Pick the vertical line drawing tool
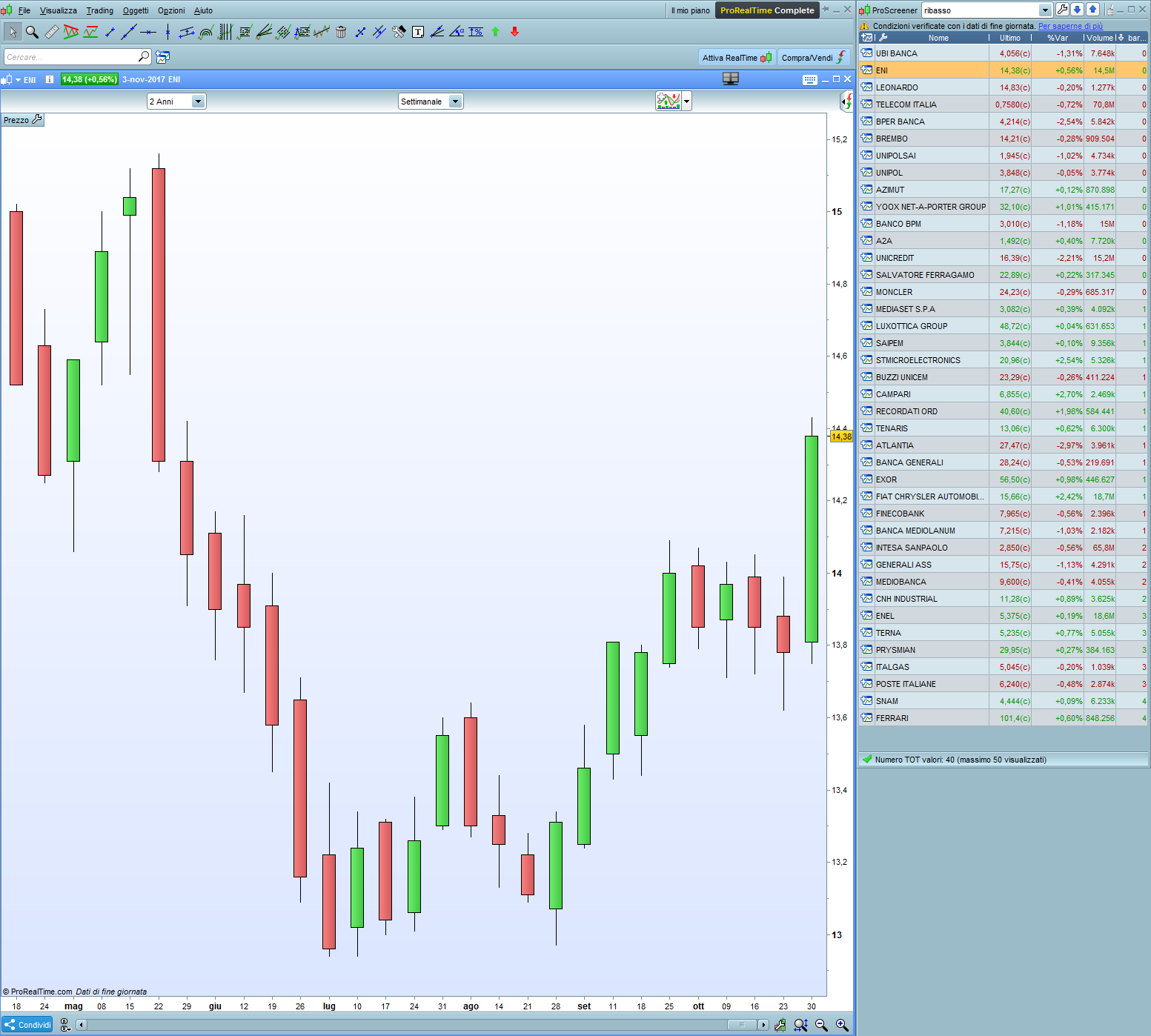Image resolution: width=1151 pixels, height=1036 pixels. (167, 32)
